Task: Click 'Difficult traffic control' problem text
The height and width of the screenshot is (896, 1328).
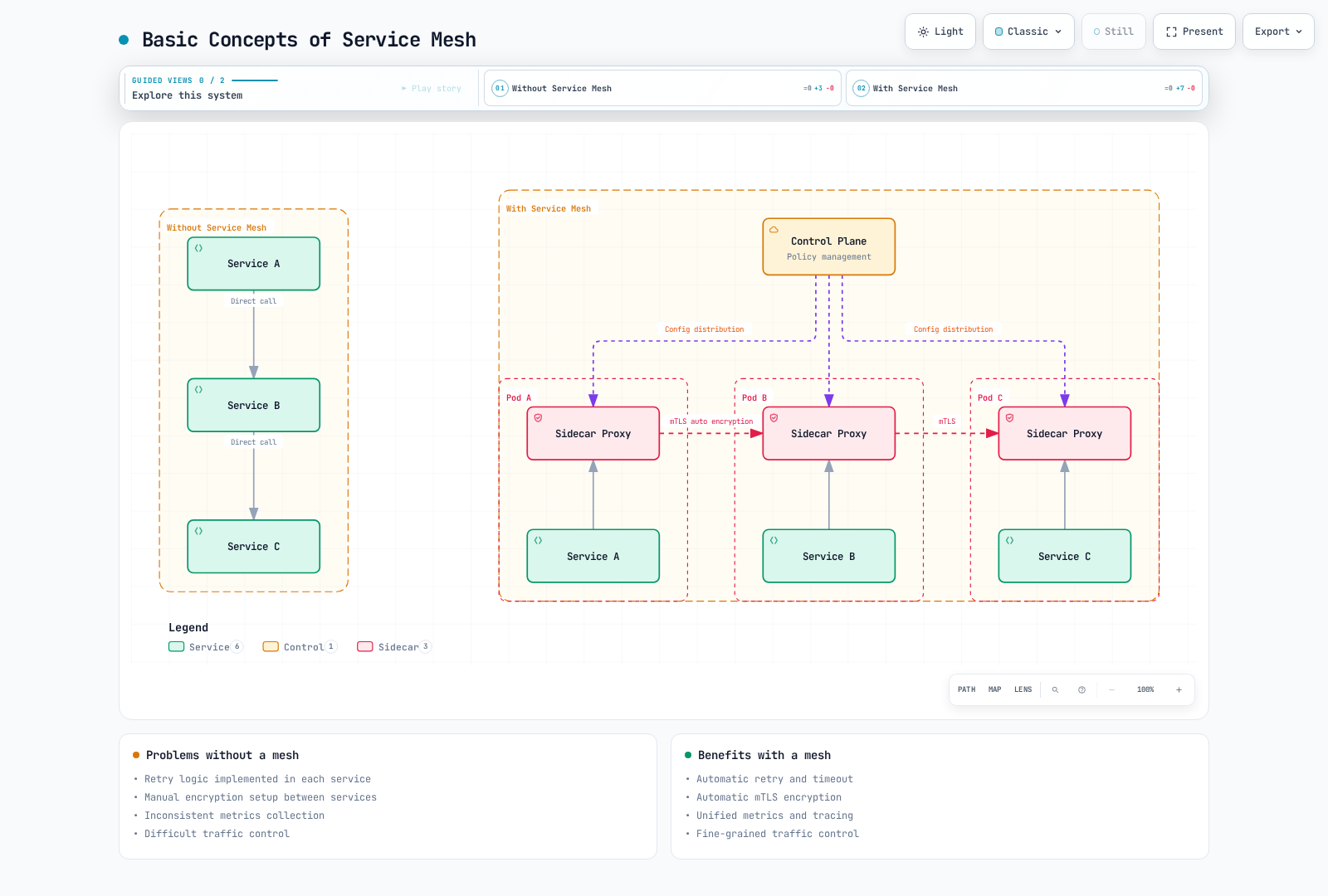Action: pyautogui.click(x=217, y=834)
